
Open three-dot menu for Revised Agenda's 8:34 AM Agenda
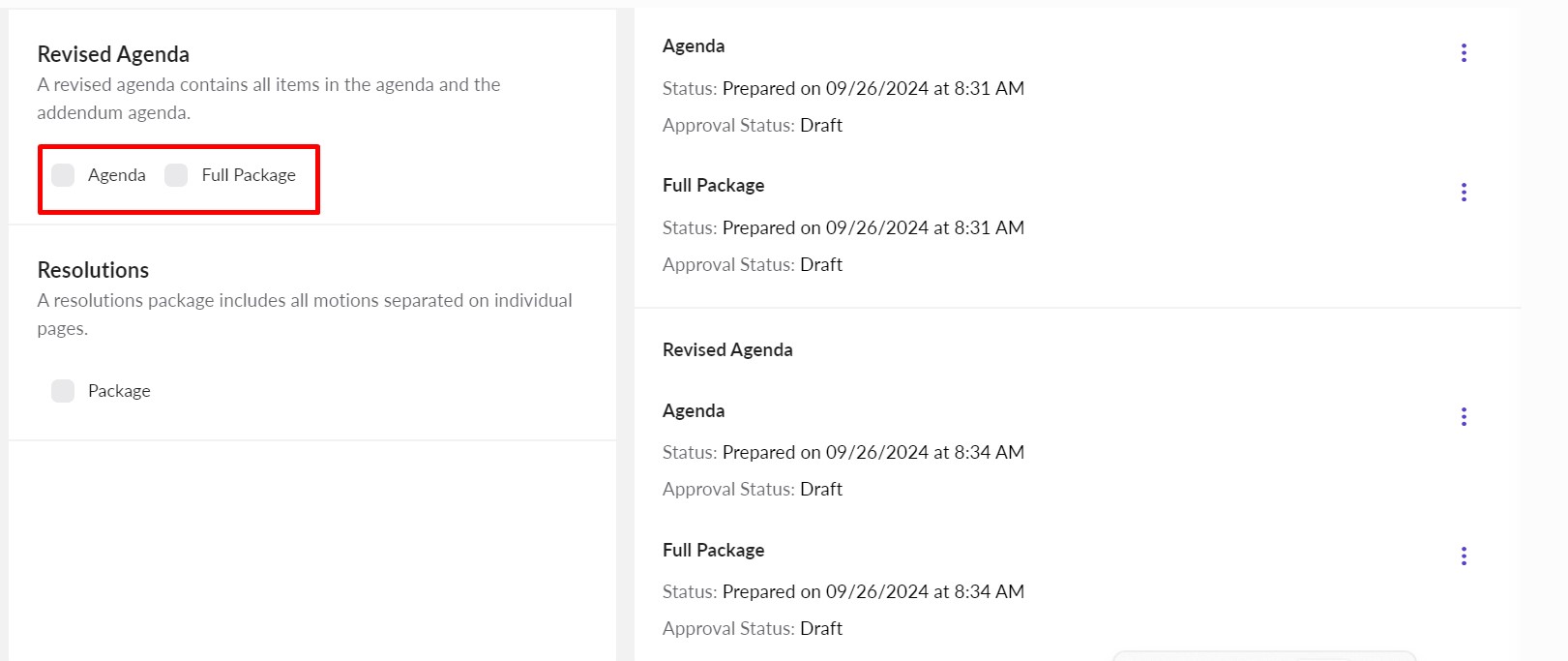pyautogui.click(x=1464, y=416)
